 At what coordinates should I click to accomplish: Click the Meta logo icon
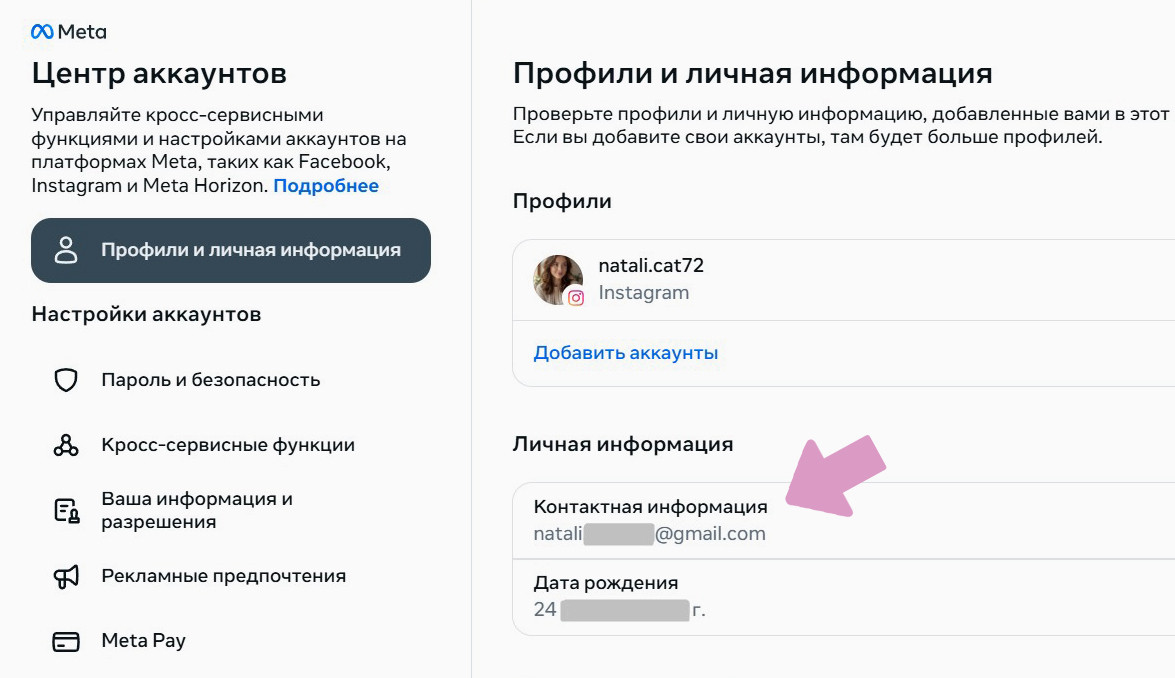(x=42, y=31)
